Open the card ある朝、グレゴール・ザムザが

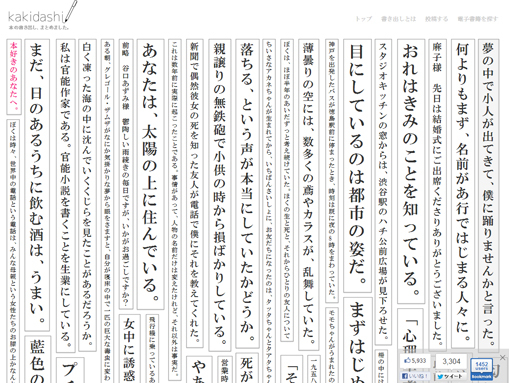point(107,211)
